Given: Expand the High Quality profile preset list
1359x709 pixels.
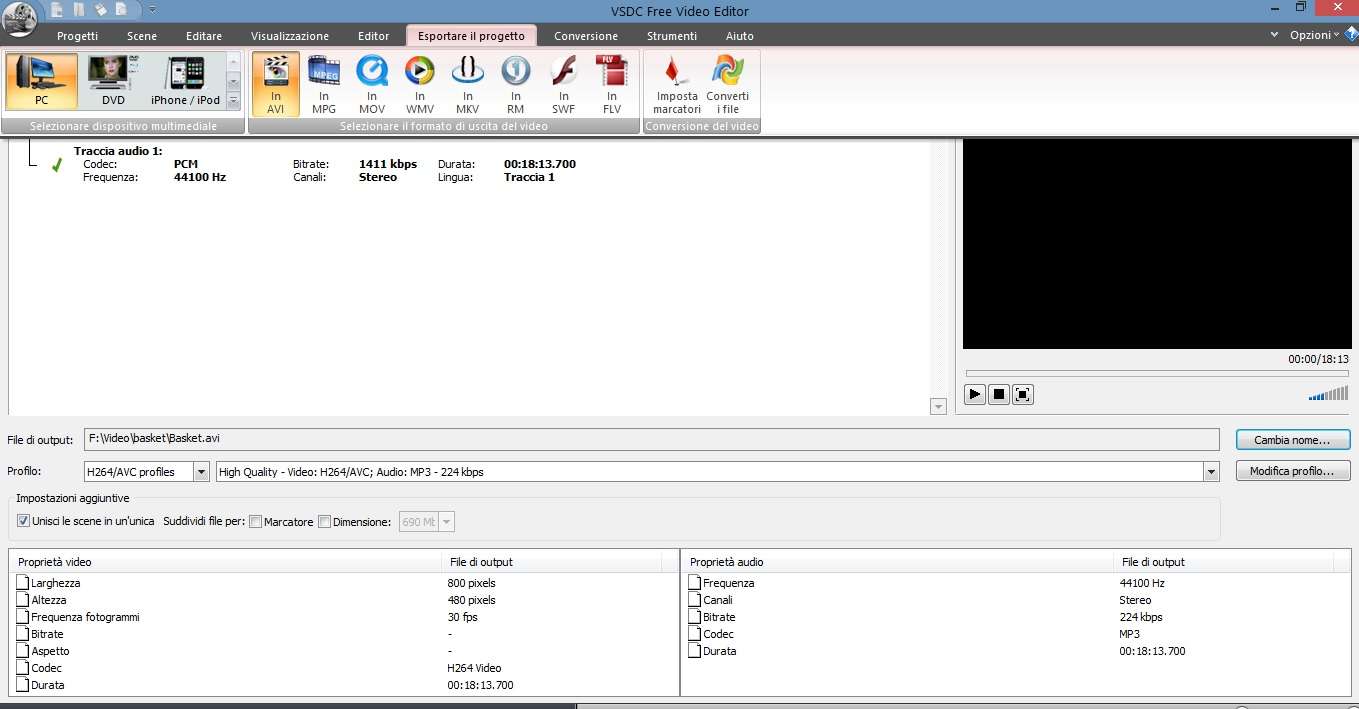Looking at the screenshot, I should click(1212, 472).
